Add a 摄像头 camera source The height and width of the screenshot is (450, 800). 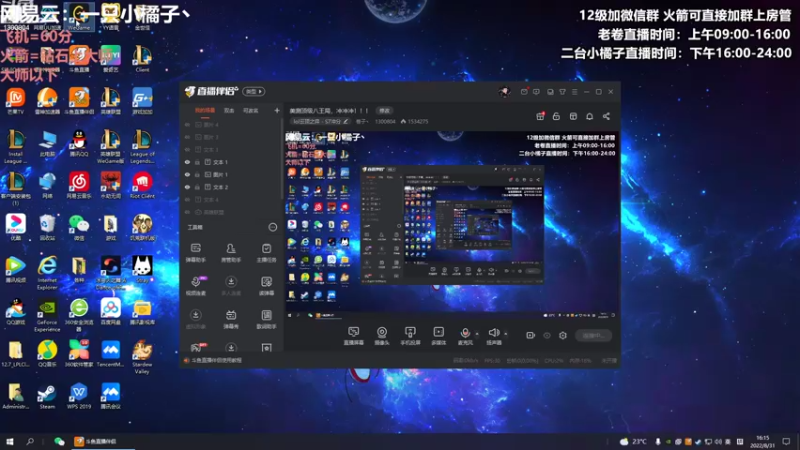(382, 336)
